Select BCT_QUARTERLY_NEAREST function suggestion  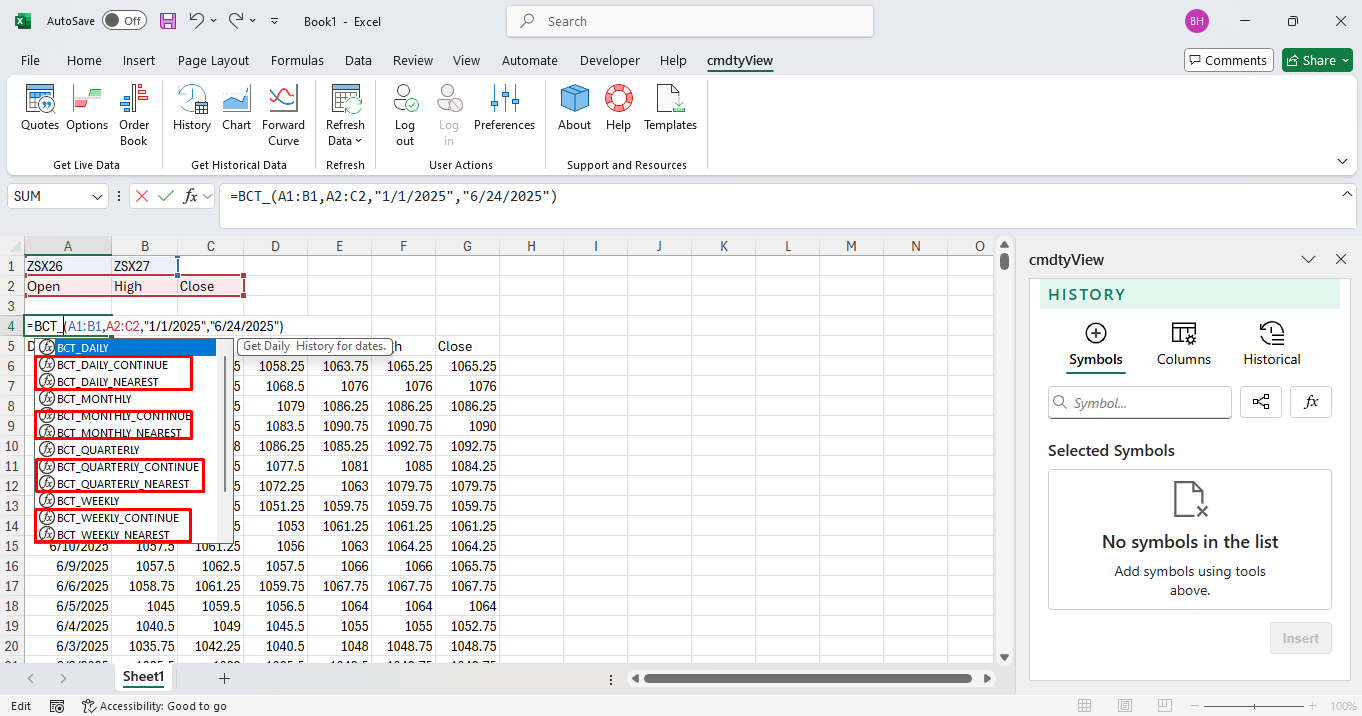(125, 484)
